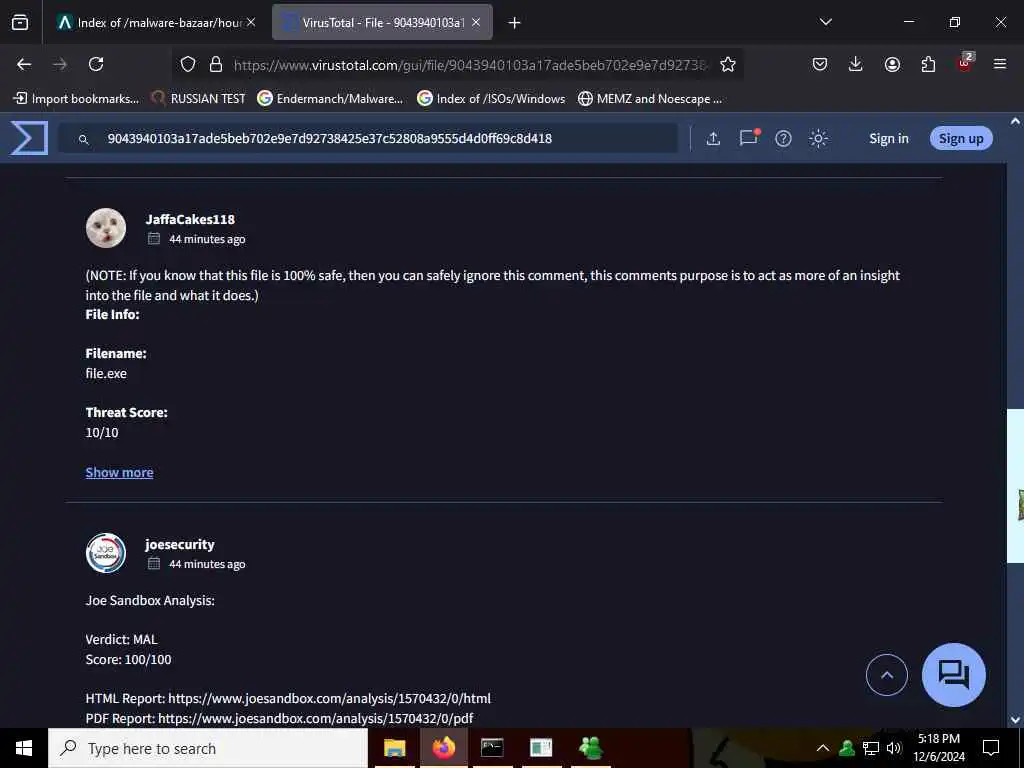Open joesecurity avatar

coord(106,553)
